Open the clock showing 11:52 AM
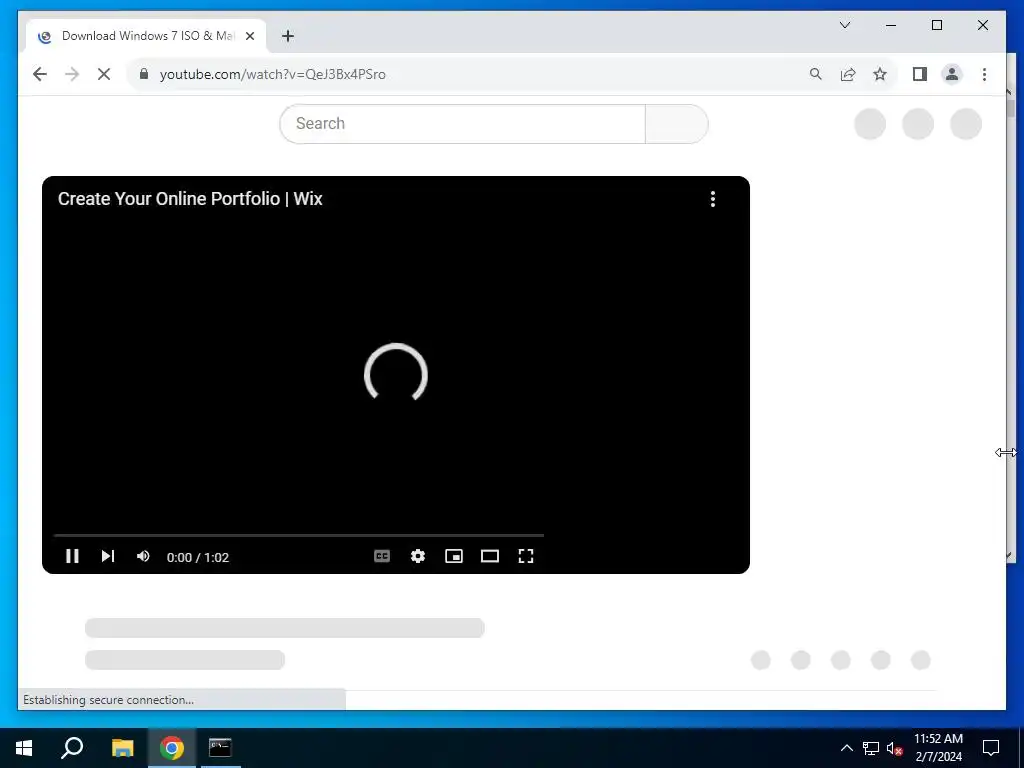Image resolution: width=1024 pixels, height=768 pixels. click(938, 748)
